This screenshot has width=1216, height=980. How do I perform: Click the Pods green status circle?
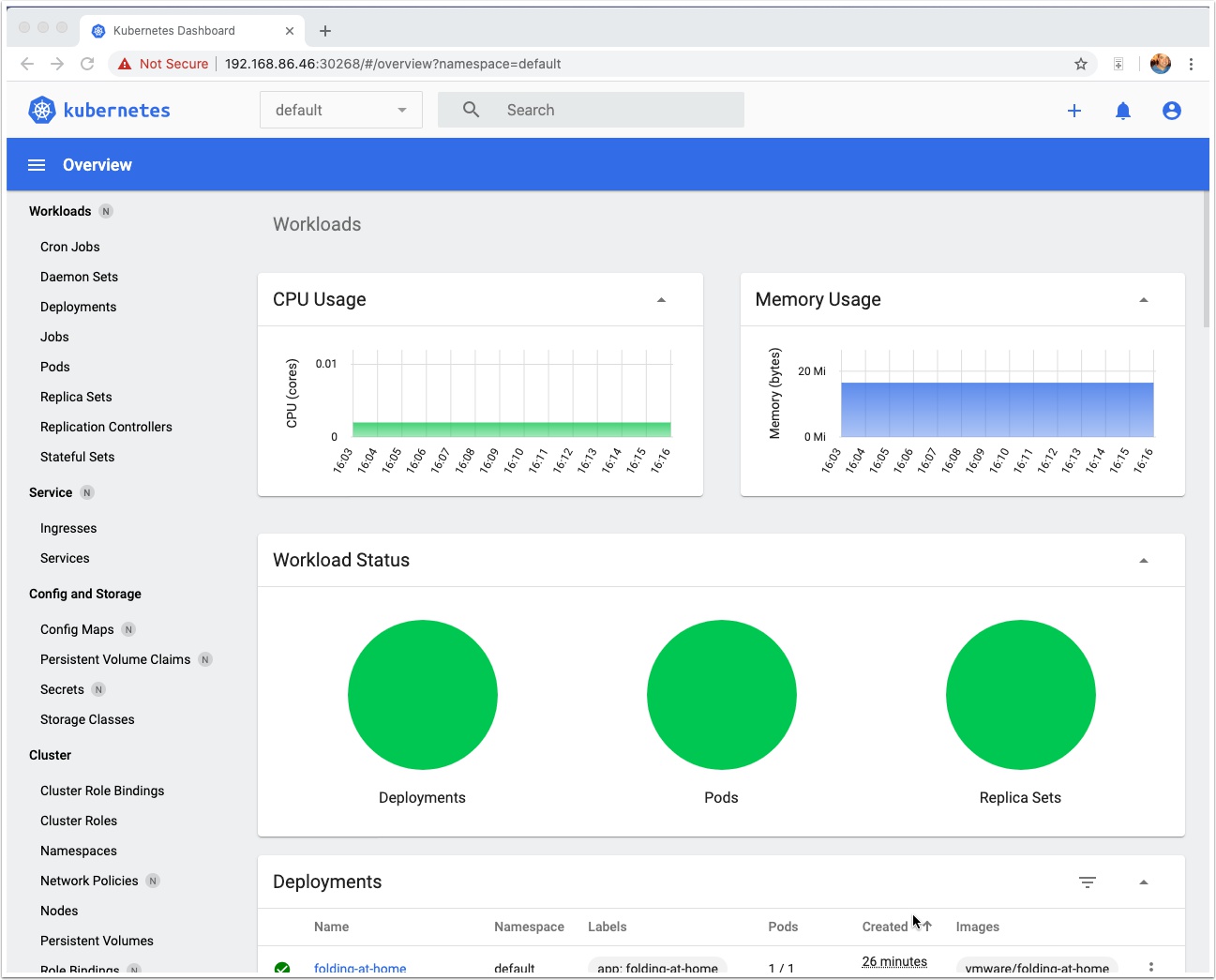(722, 695)
